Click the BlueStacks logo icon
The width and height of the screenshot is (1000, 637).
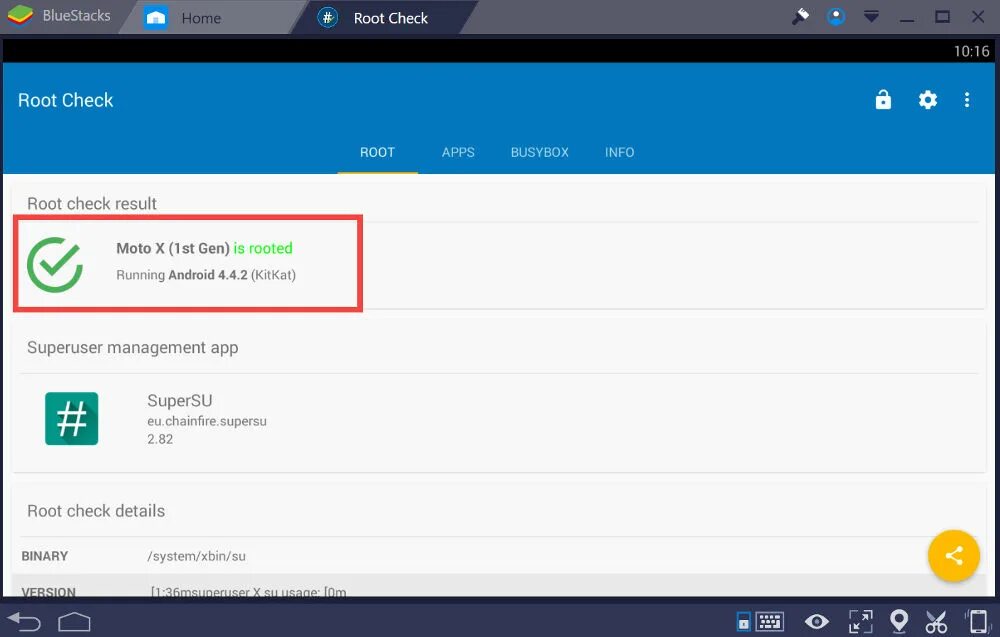click(20, 15)
